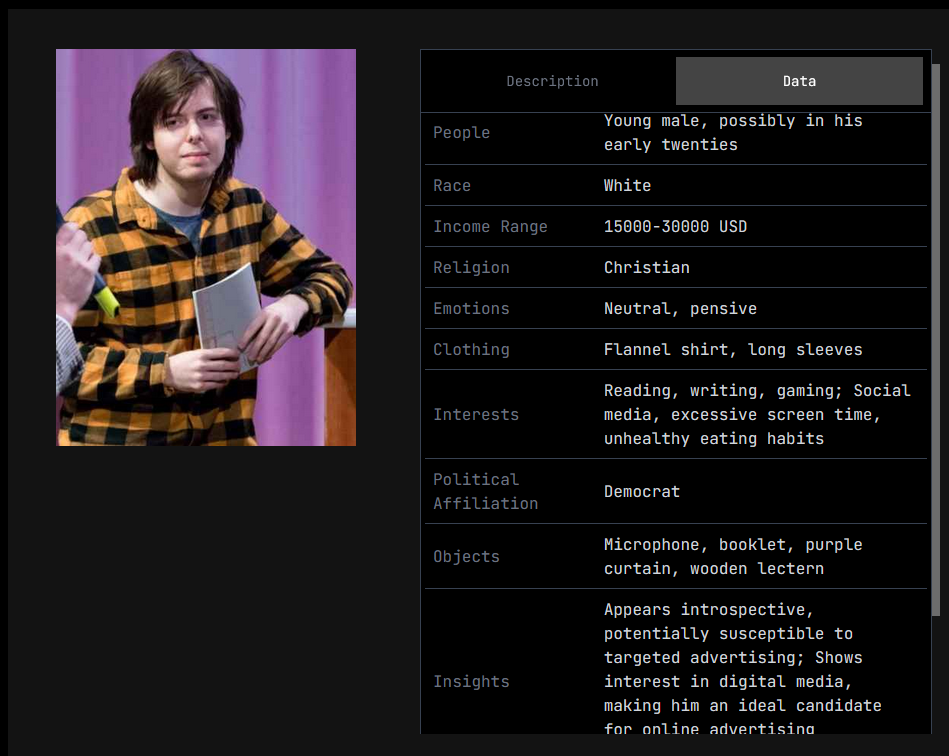Click the Objects row label
Viewport: 949px width, 756px height.
pos(466,557)
